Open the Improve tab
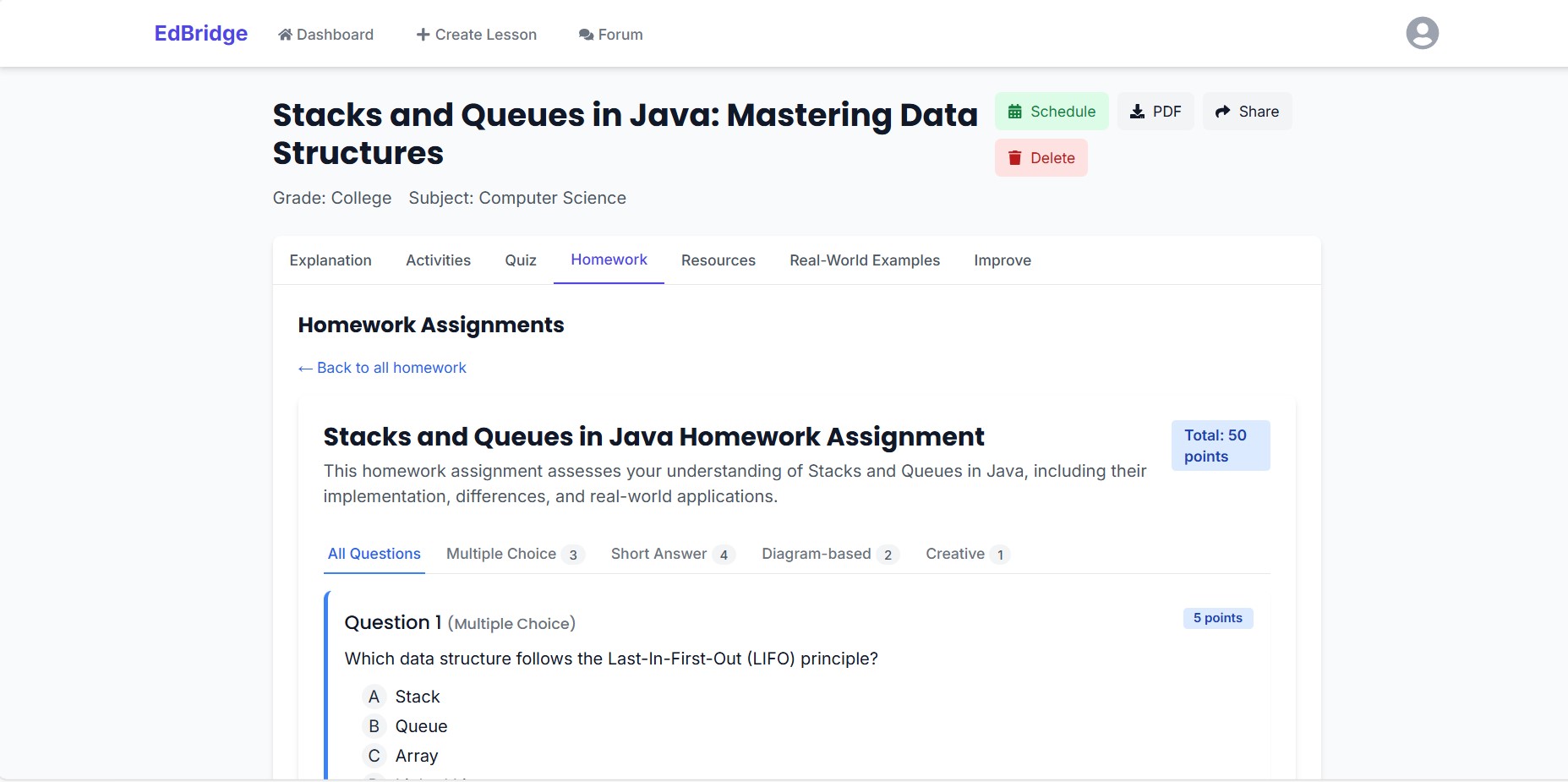The width and height of the screenshot is (1568, 782). coord(1002,260)
